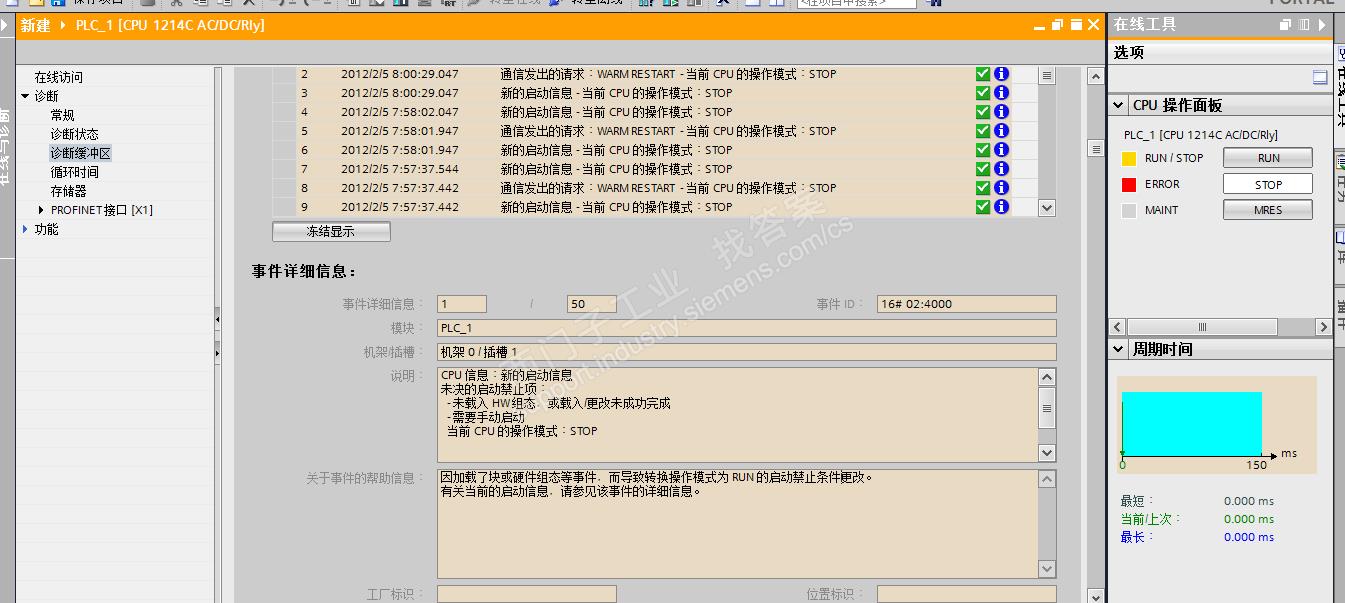Click event table vertical scrollbar thumb
1345x603 pixels.
(1047, 75)
